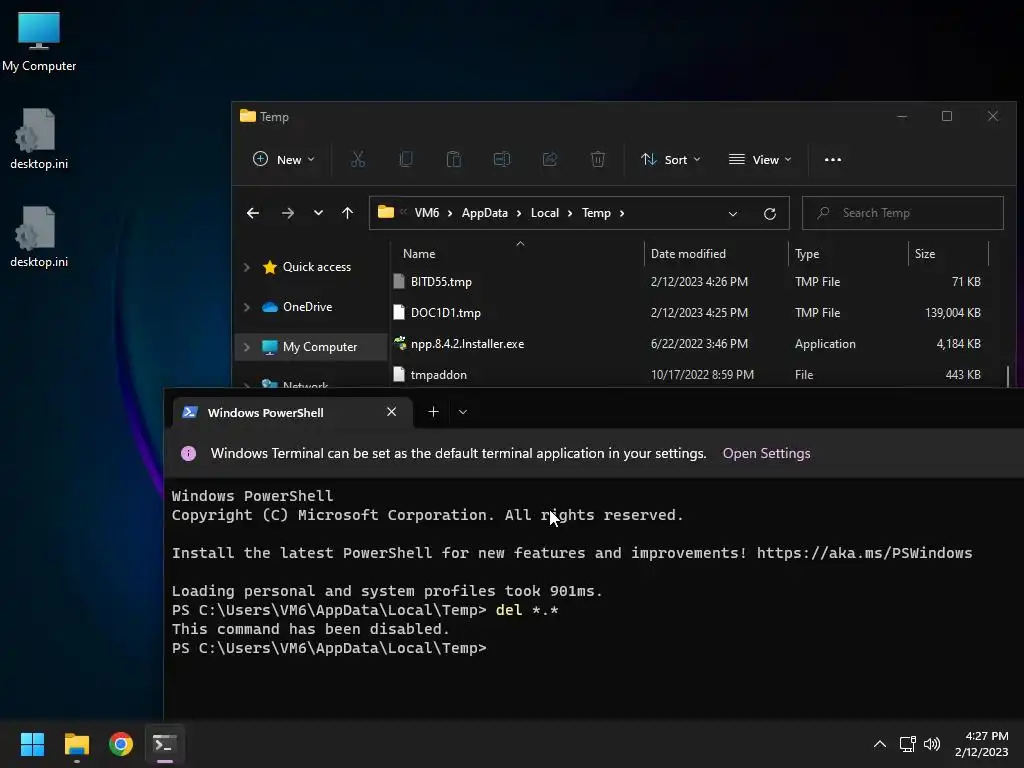Open the See more ellipsis menu
This screenshot has width=1024, height=768.
(833, 159)
